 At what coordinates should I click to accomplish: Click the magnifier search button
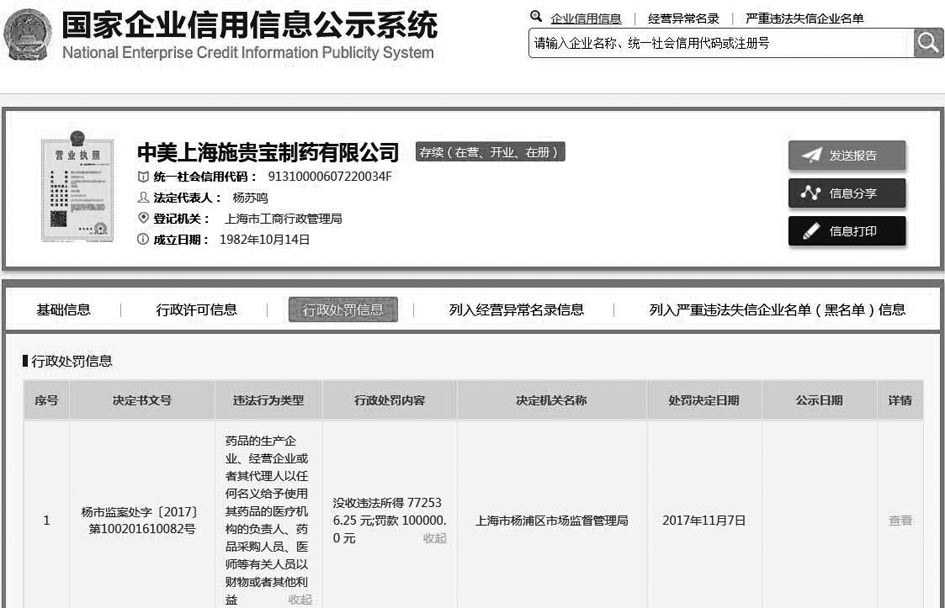tap(928, 43)
